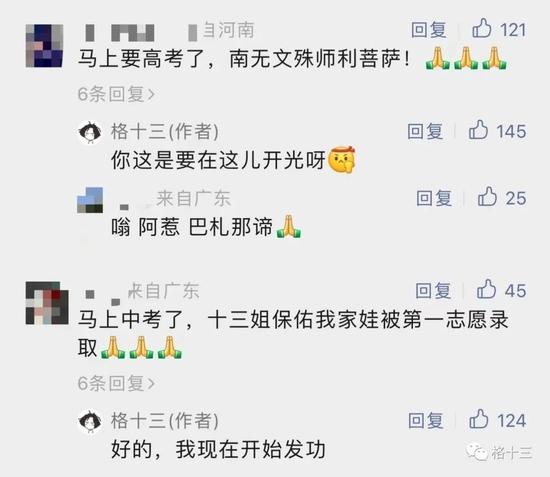Reply to the 高考 comment from Henan
The height and width of the screenshot is (477, 550).
(429, 29)
